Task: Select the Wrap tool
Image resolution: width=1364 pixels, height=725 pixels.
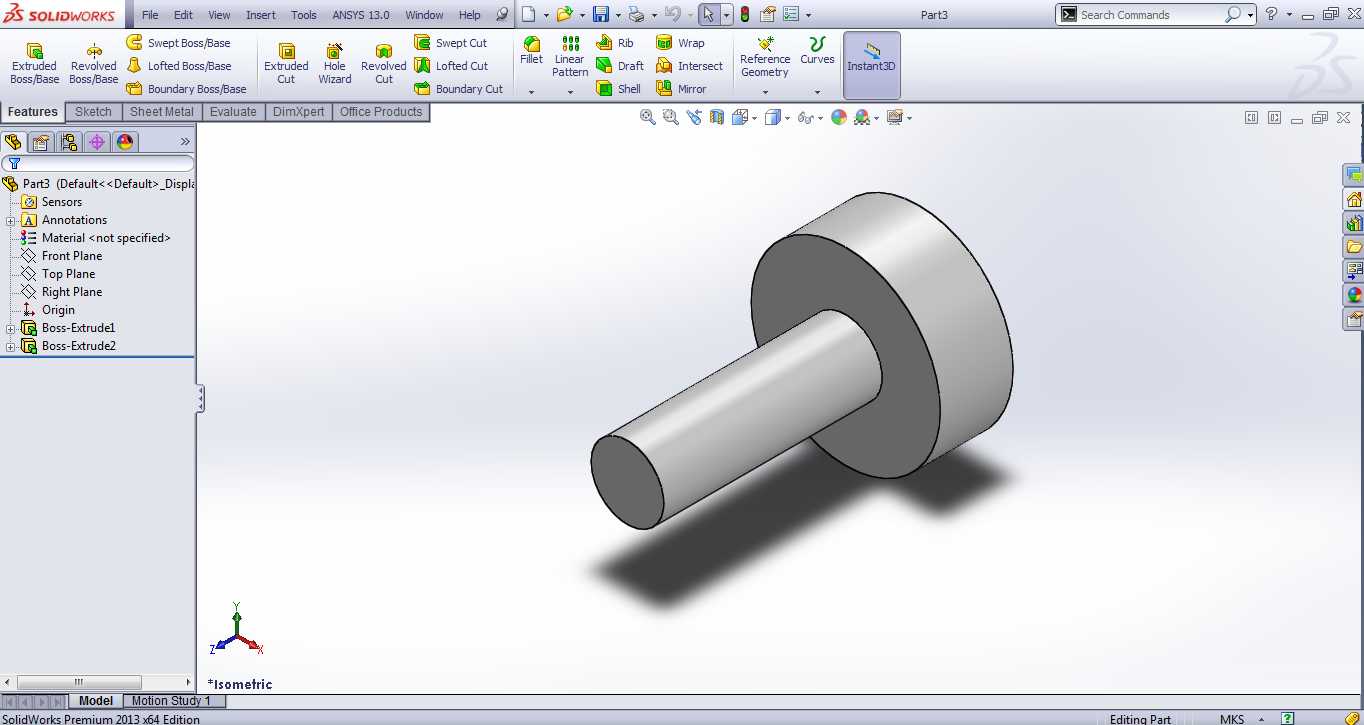Action: (x=680, y=43)
